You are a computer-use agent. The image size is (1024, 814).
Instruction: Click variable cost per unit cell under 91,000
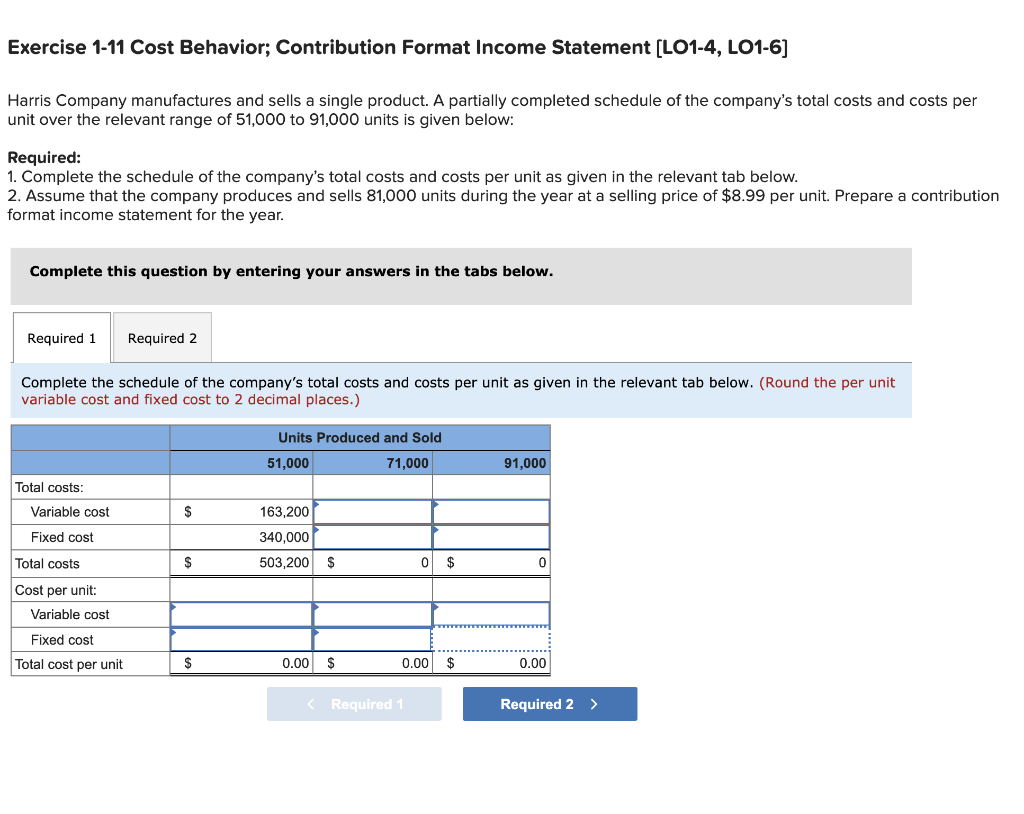pos(491,614)
